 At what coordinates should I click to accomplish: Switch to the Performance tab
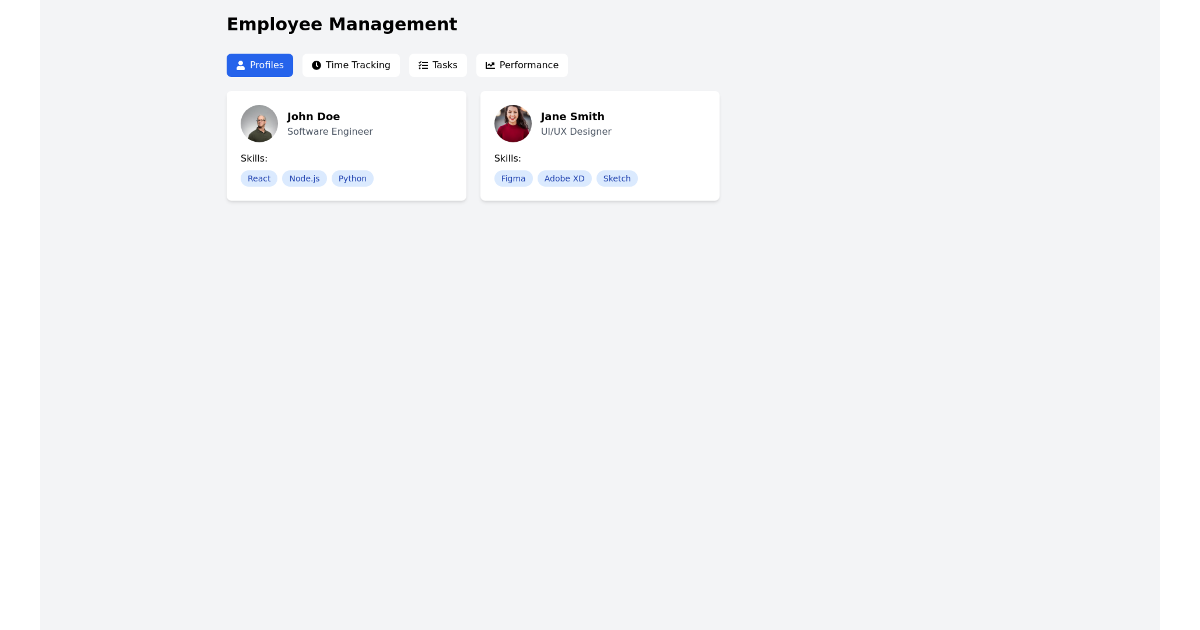522,65
